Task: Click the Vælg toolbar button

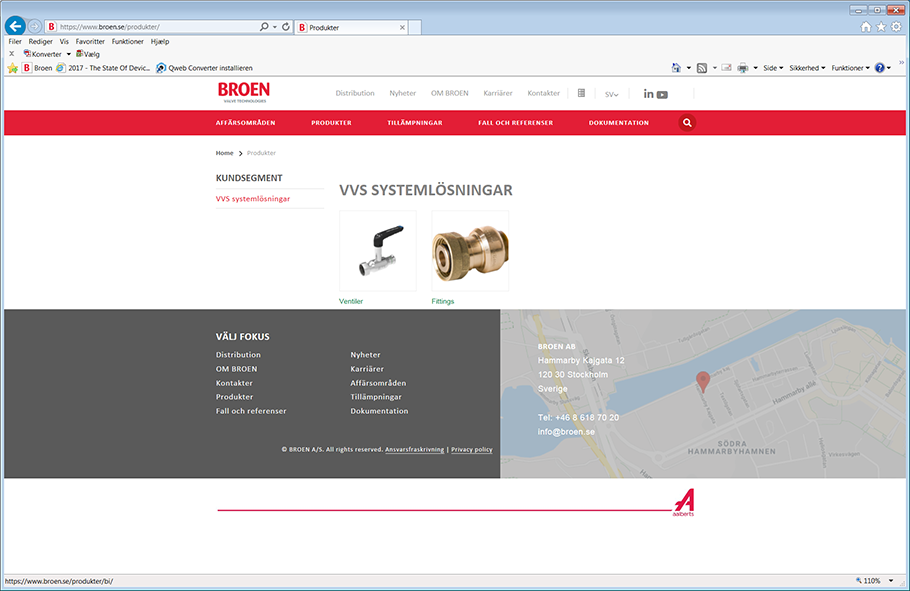Action: tap(88, 54)
